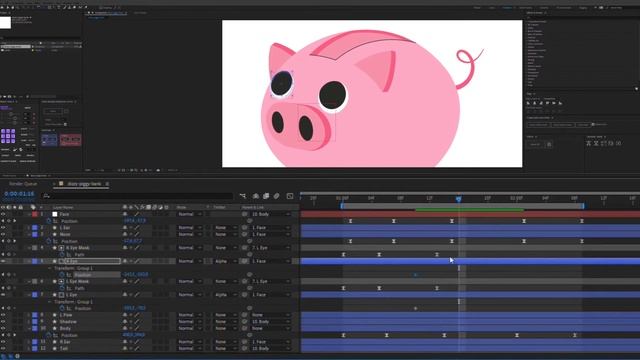Select the pig's selected eye in viewer
Image resolution: width=640 pixels, height=360 pixels.
282,83
